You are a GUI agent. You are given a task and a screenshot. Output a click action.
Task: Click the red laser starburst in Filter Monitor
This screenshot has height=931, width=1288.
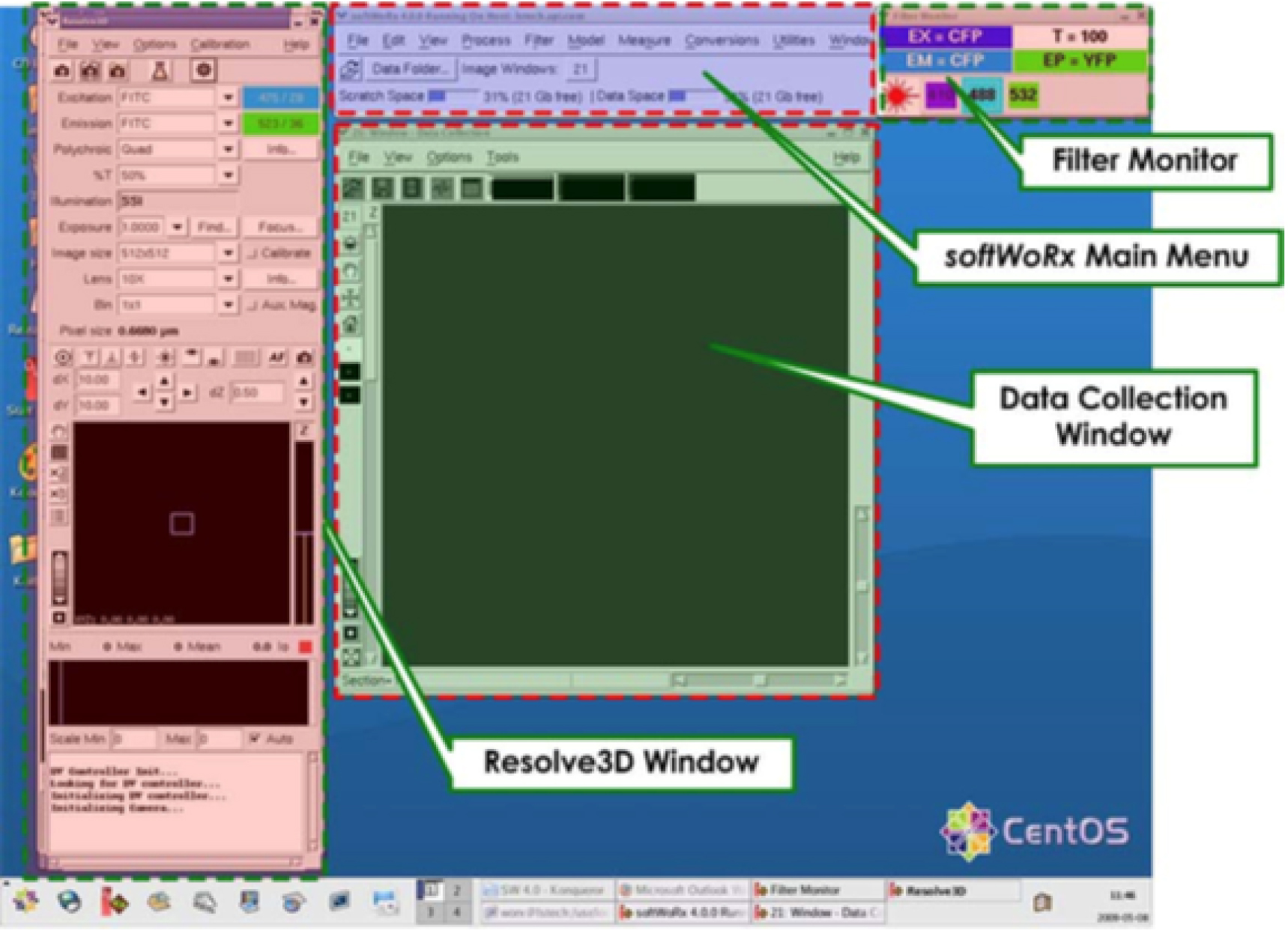[901, 95]
